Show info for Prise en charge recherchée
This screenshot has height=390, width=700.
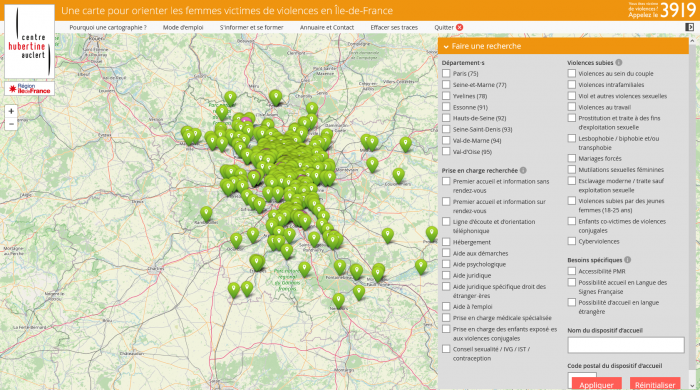523,170
